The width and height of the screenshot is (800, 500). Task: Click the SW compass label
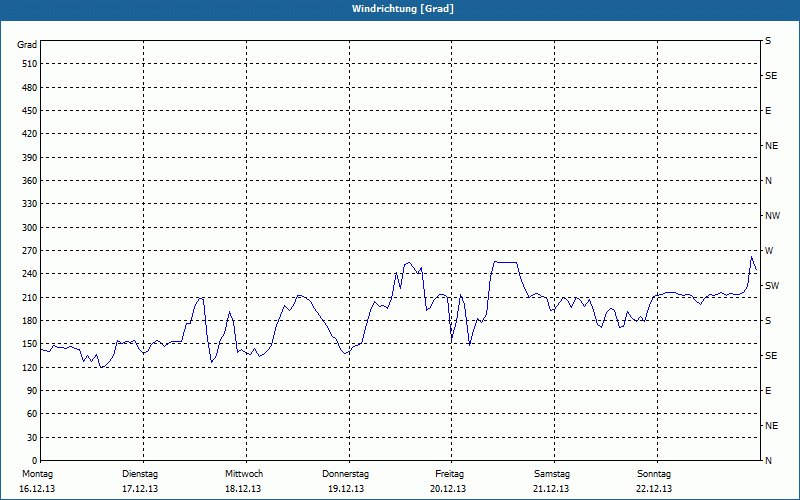(x=772, y=286)
